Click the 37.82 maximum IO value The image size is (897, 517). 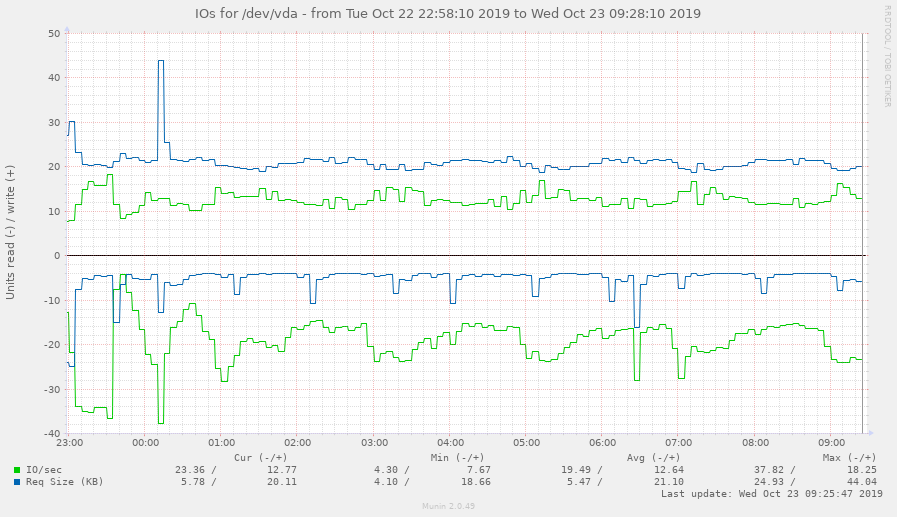coord(769,470)
